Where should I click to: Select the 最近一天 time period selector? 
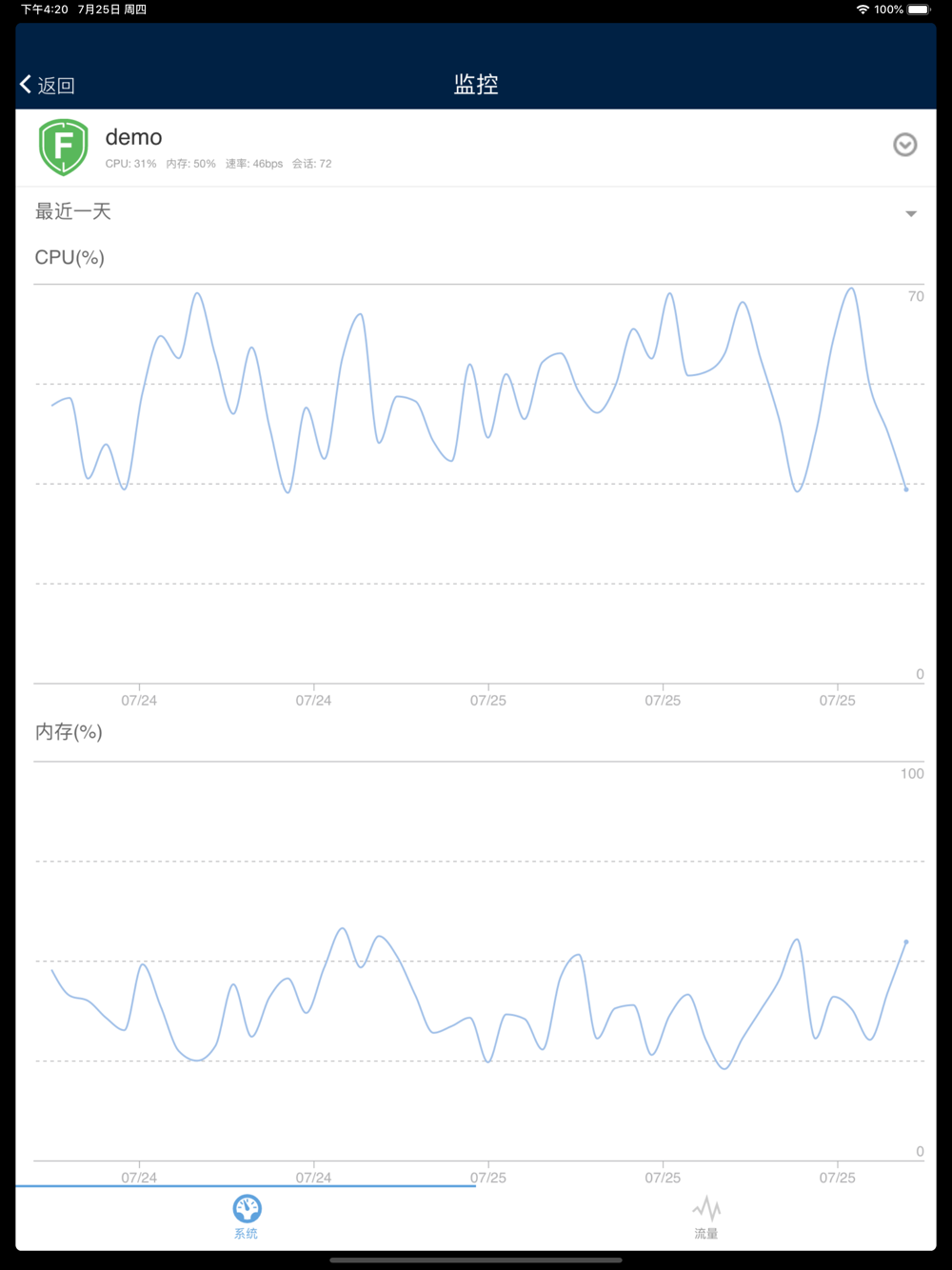(x=73, y=211)
